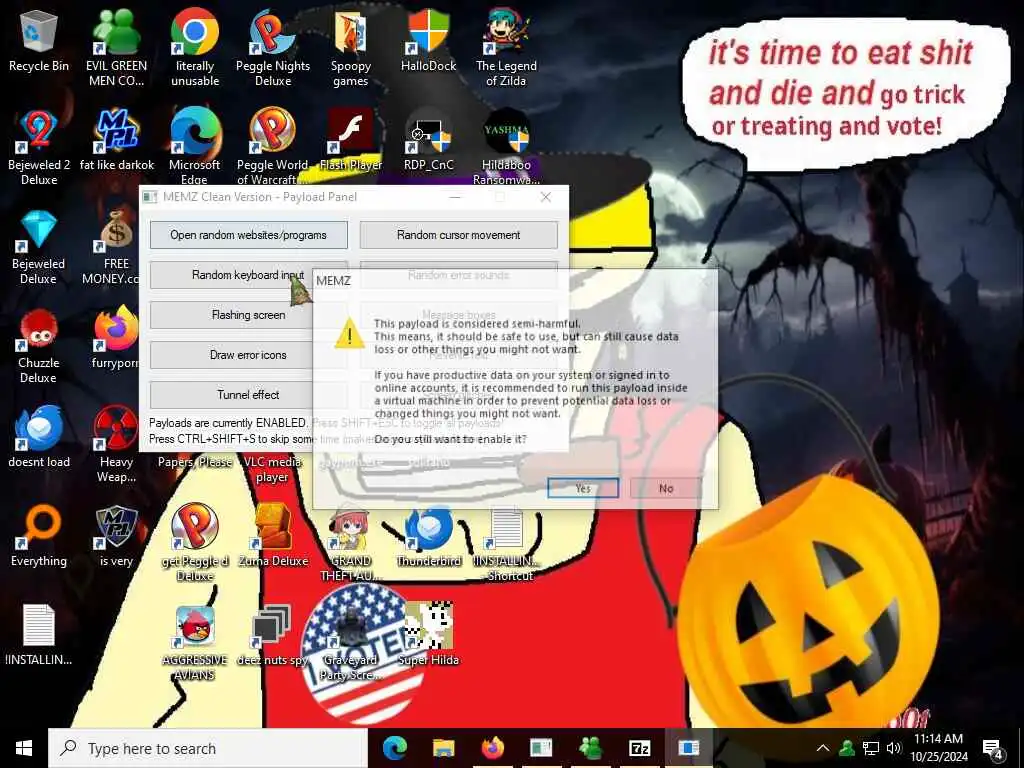This screenshot has width=1024, height=768.
Task: Open the 7-Zip taskbar icon
Action: 639,748
